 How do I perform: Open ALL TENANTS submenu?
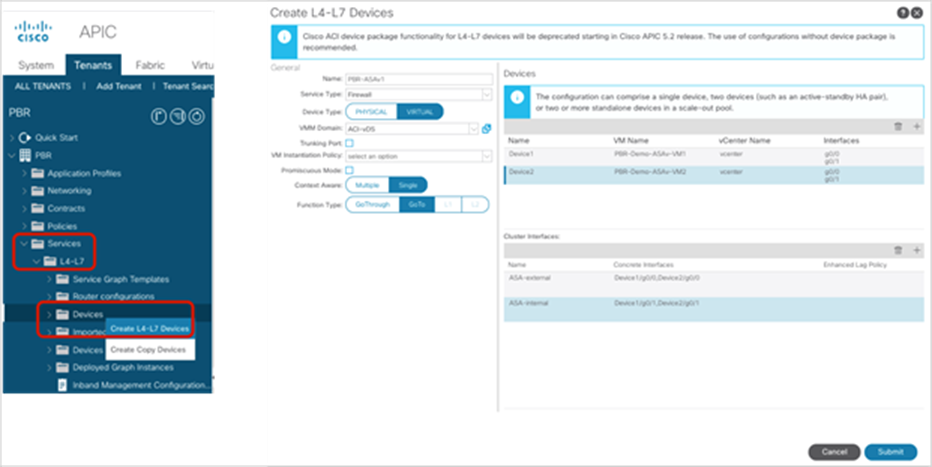click(x=43, y=86)
